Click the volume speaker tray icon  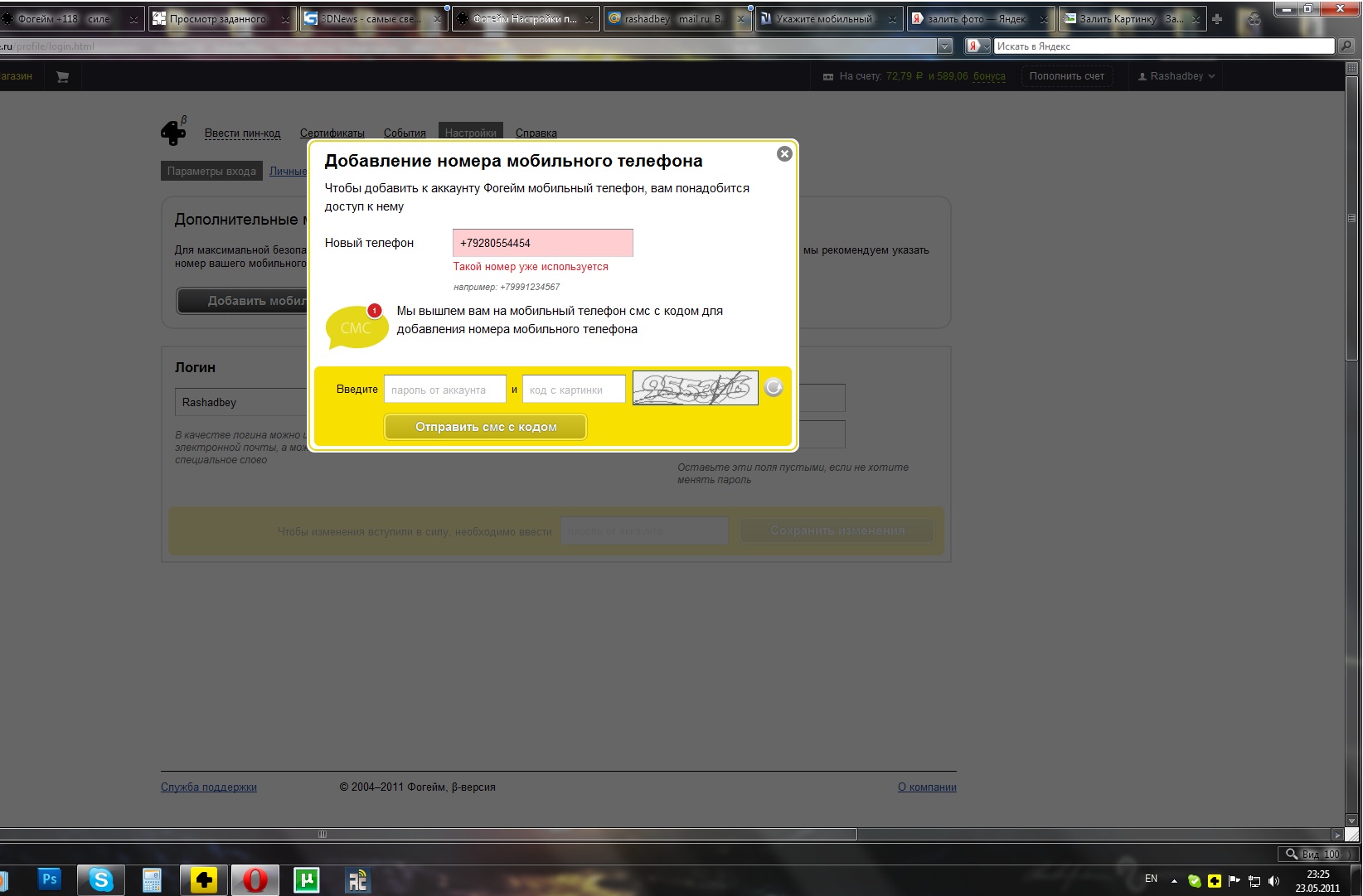pyautogui.click(x=1274, y=881)
